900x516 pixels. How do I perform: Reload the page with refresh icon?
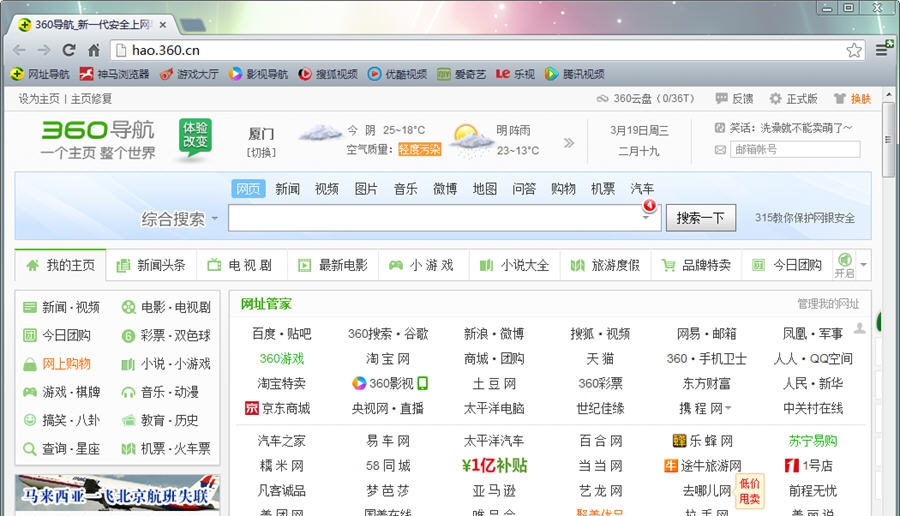[x=69, y=51]
